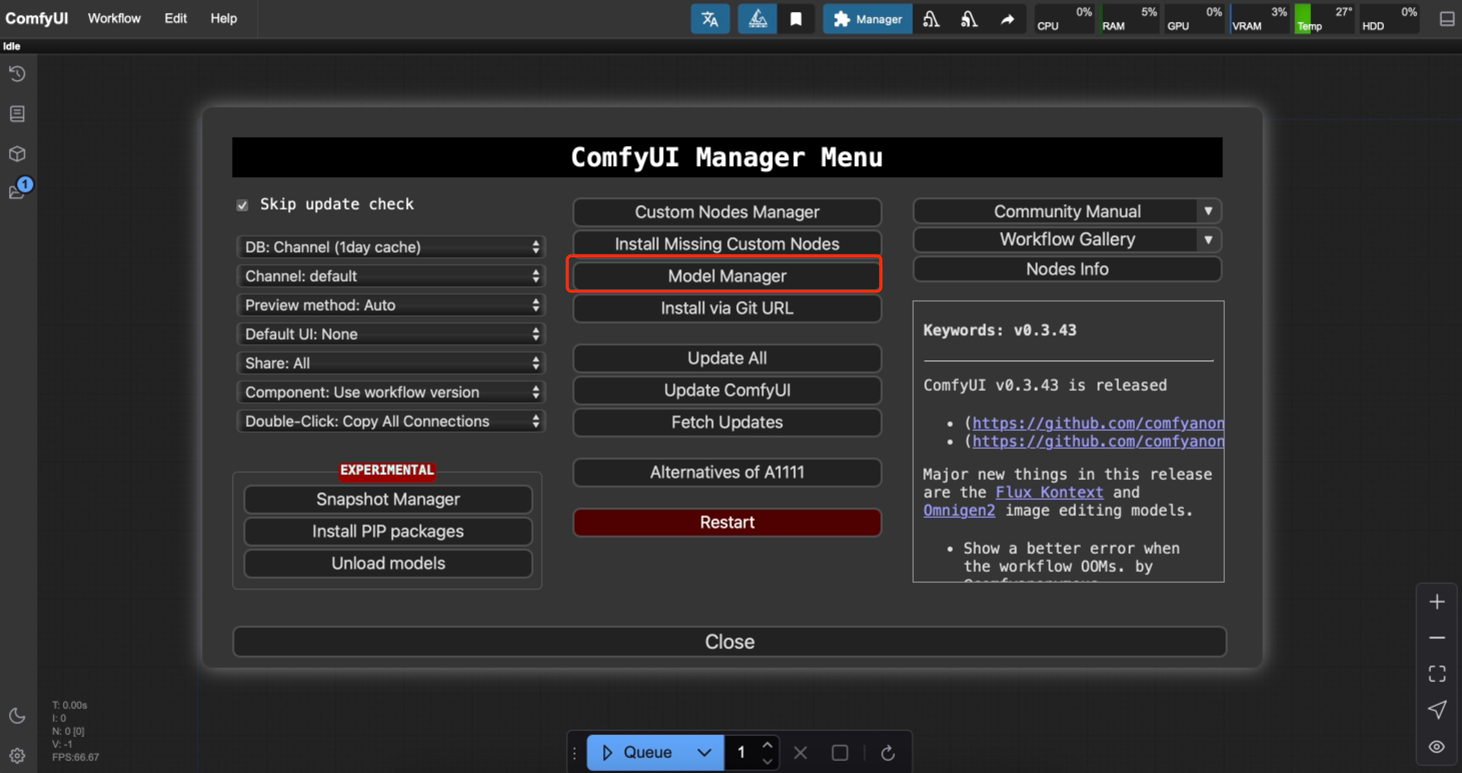Click the share arrow icon in toolbar
Screen dimensions: 1462x773
click(x=1007, y=19)
